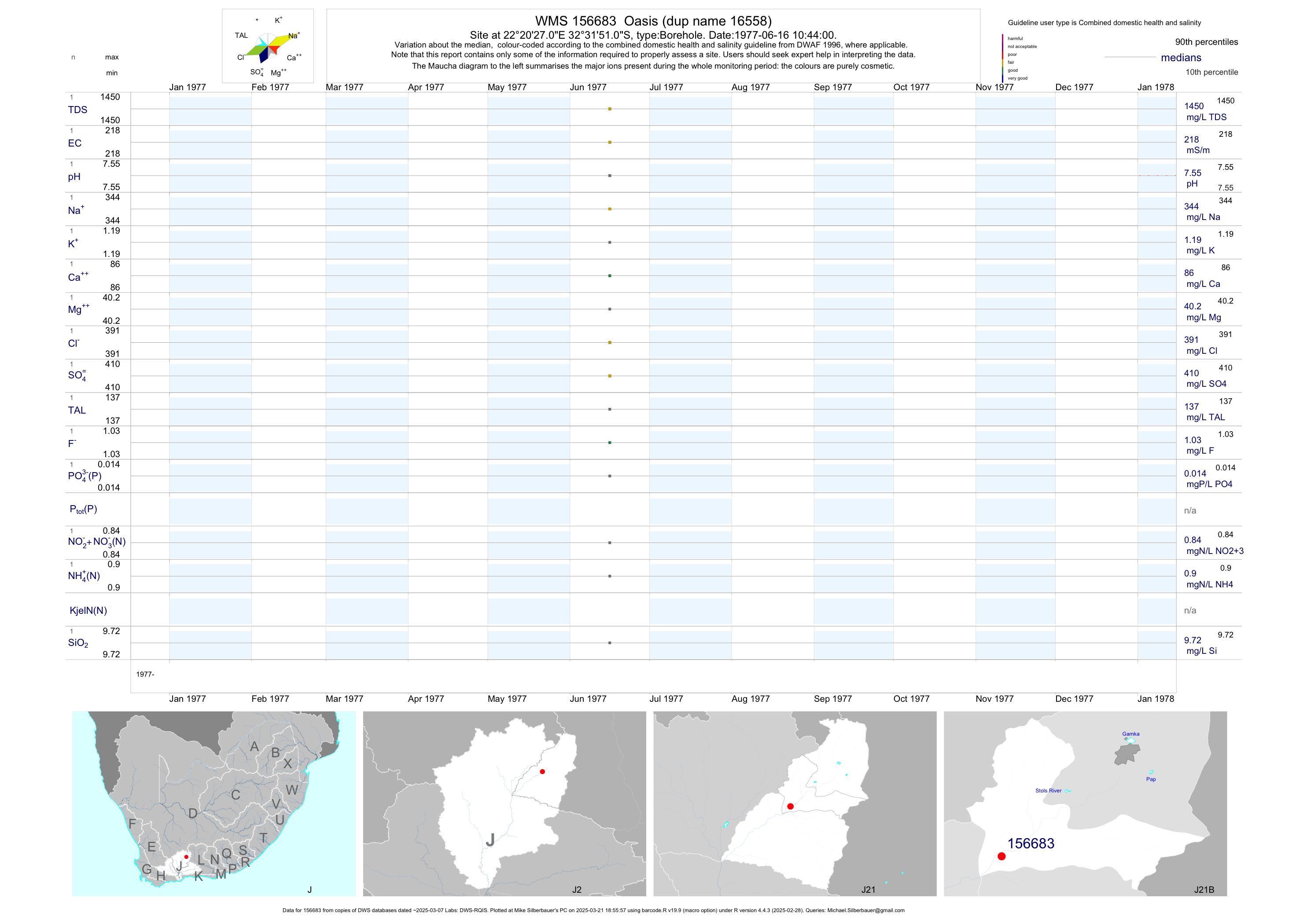Click the red dot in J2 map

coord(542,771)
